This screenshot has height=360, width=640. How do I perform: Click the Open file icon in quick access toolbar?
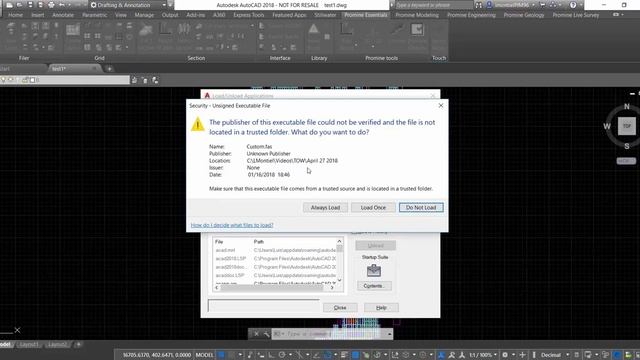pos(19,5)
